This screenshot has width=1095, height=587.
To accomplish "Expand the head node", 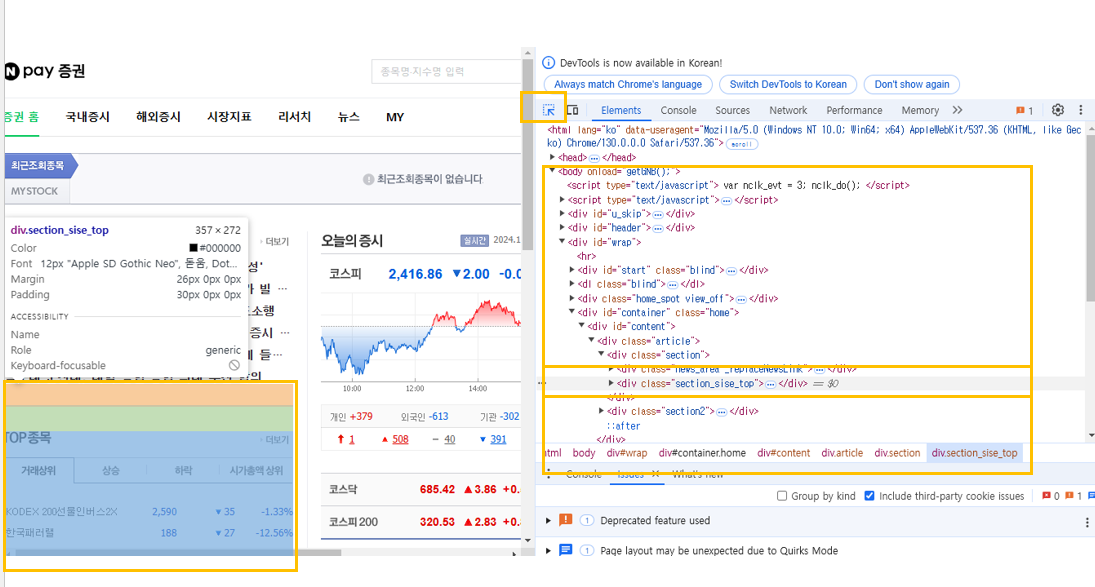I will 552,158.
